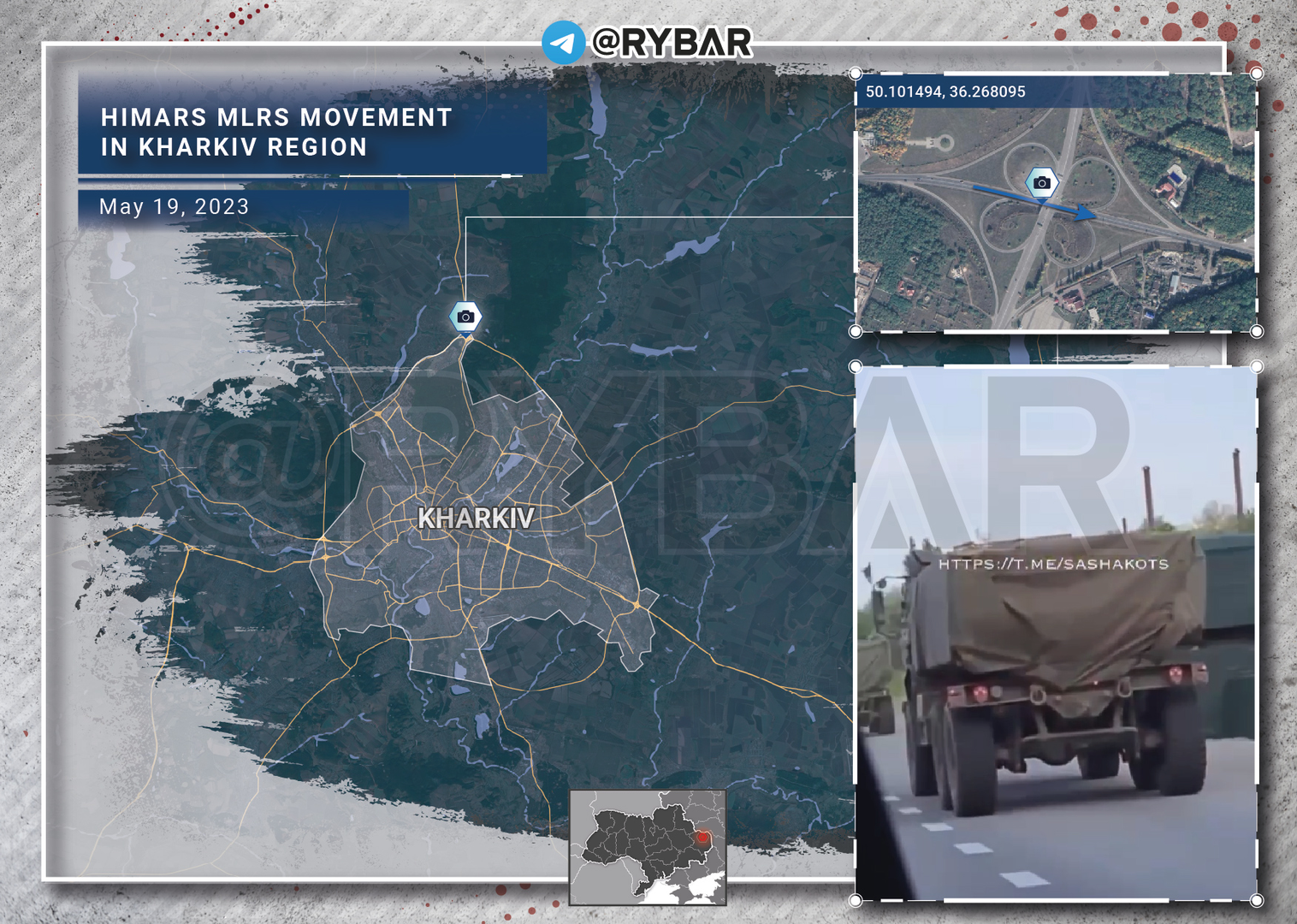Click the camera marker on the main Kharkiv map
This screenshot has height=924, width=1297.
coord(465,317)
